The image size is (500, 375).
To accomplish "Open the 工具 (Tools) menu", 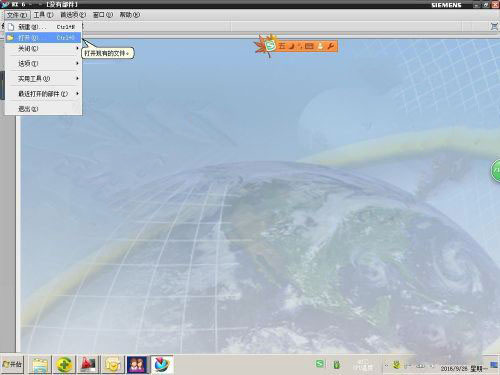I will coord(43,15).
